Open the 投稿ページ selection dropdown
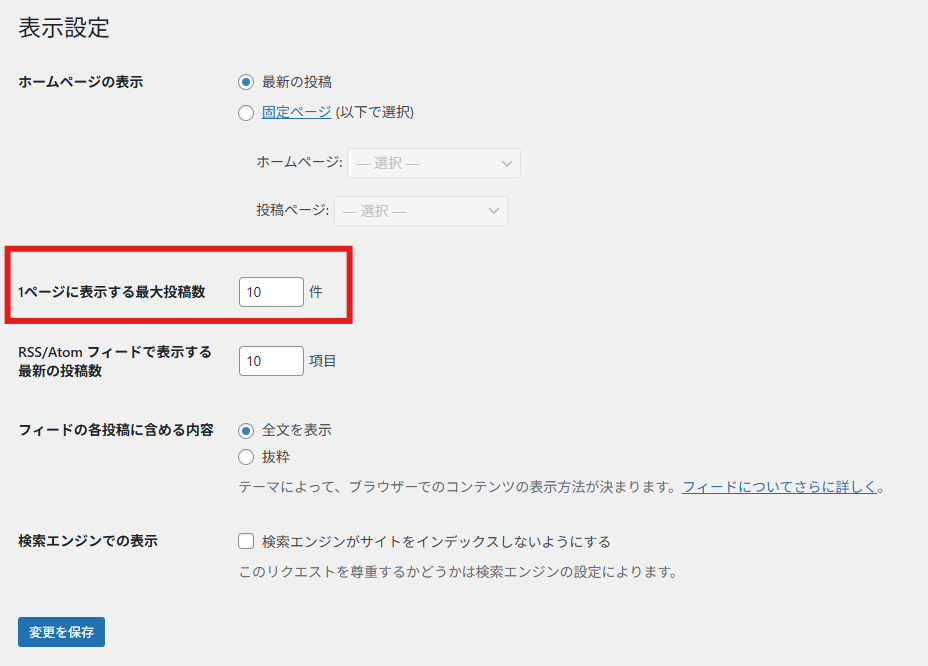This screenshot has width=928, height=666. (x=420, y=211)
